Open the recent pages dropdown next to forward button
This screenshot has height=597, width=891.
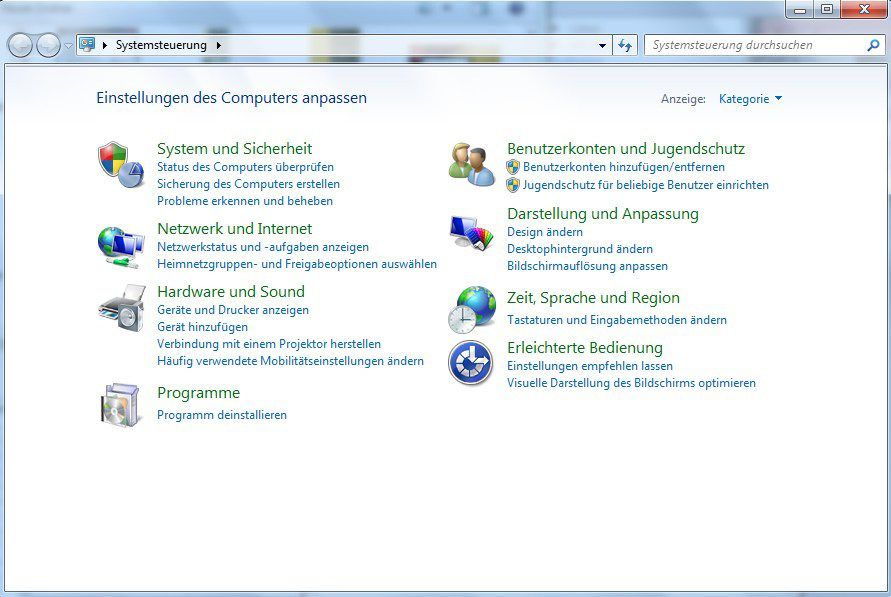[68, 46]
